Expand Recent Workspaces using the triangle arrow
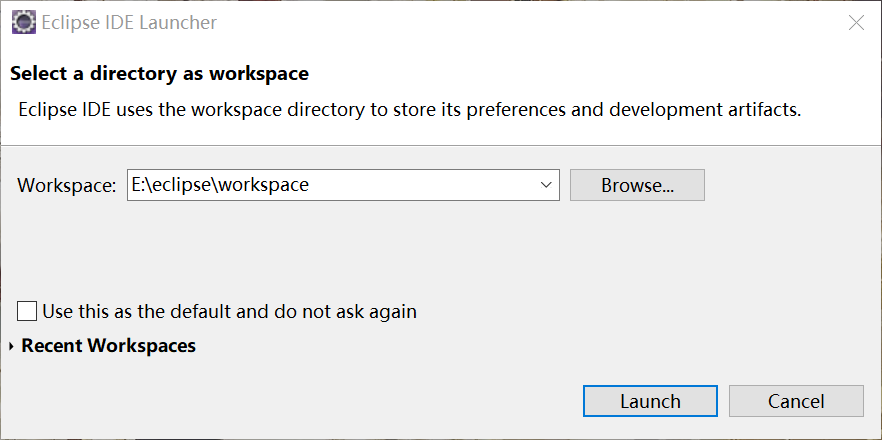This screenshot has width=882, height=440. pos(11,347)
